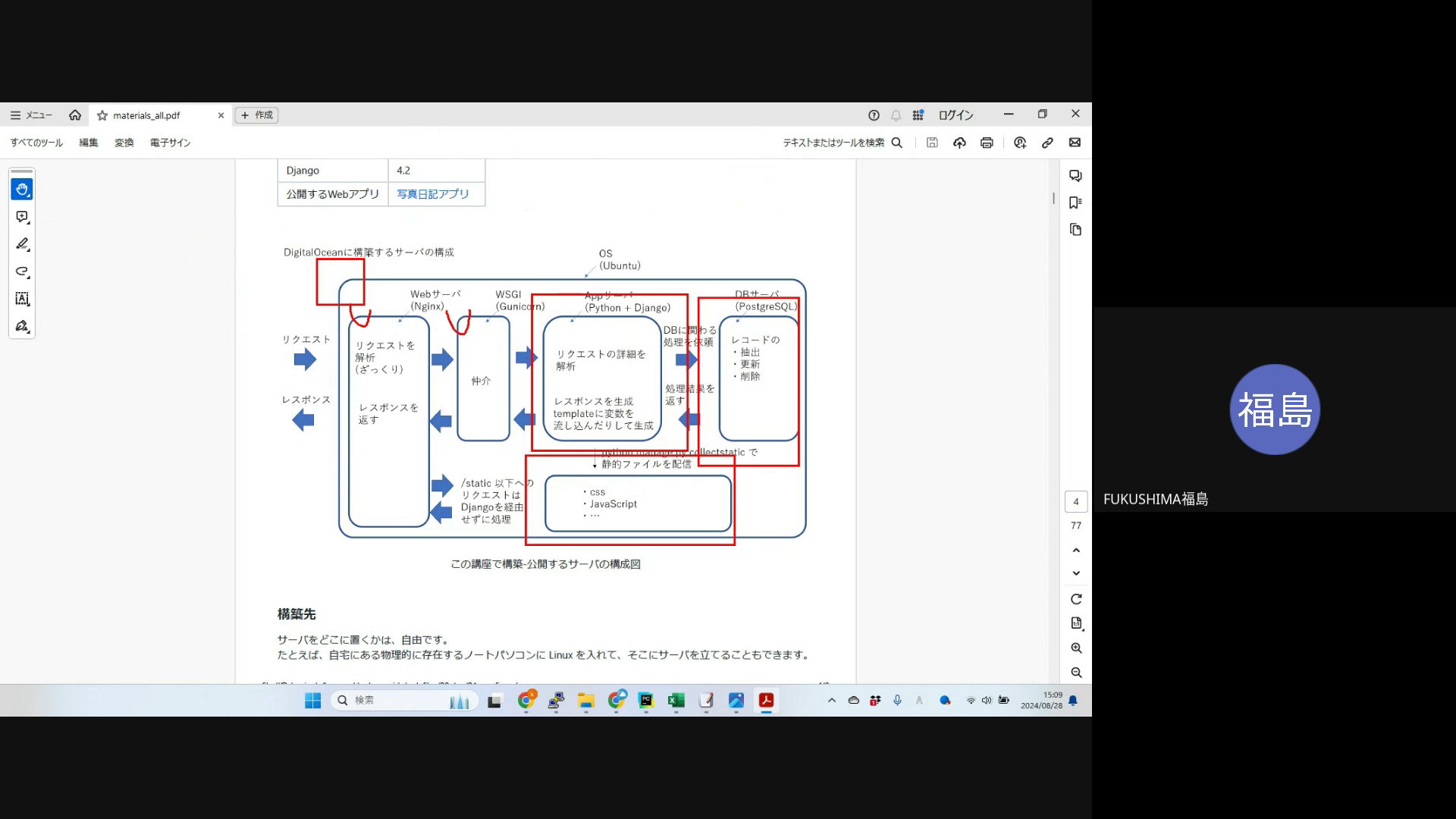Open the 編集 menu tab

(89, 143)
